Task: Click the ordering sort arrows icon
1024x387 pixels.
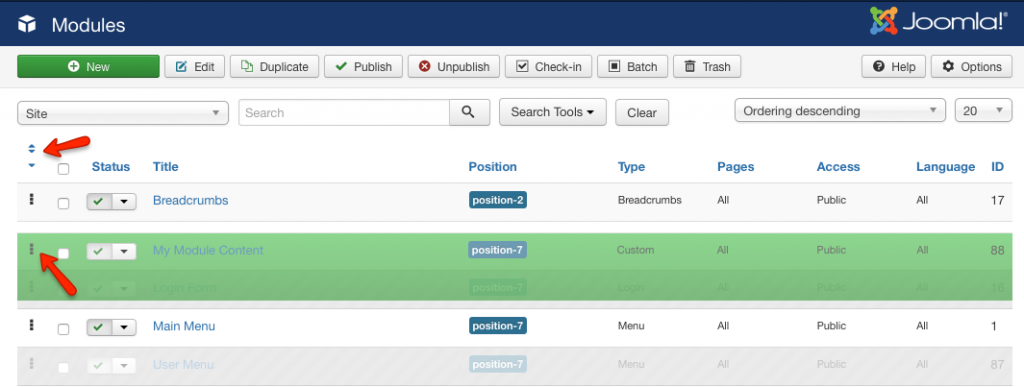Action: coord(31,149)
